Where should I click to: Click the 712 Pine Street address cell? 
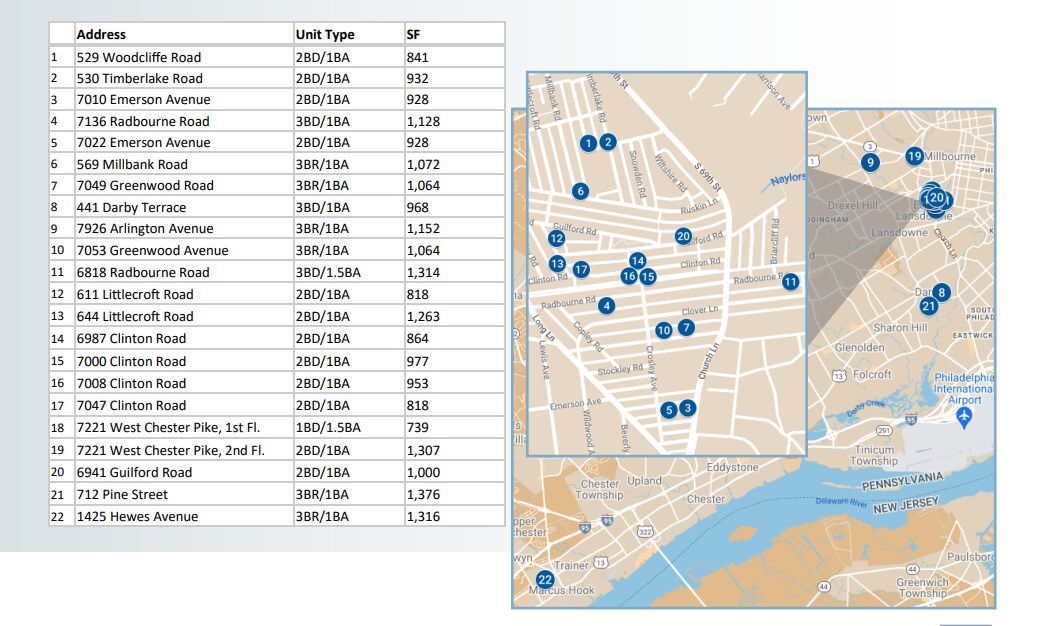point(122,494)
